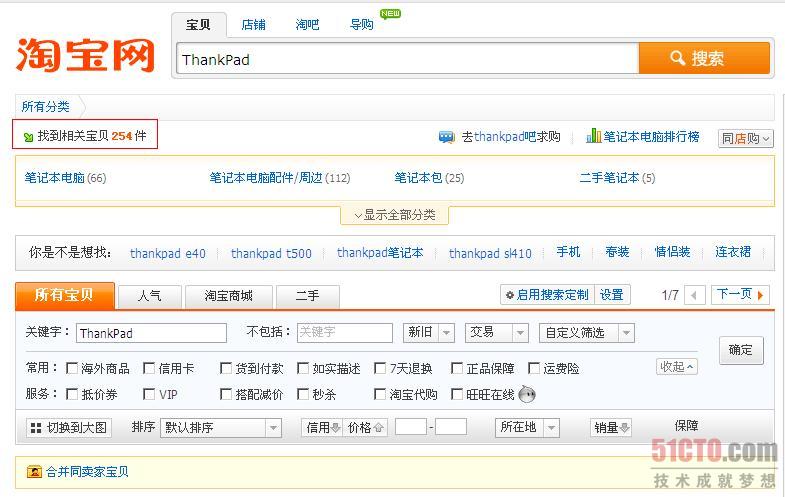
Task: Open 笔记本电脑排行榜 ranking link
Action: (651, 137)
